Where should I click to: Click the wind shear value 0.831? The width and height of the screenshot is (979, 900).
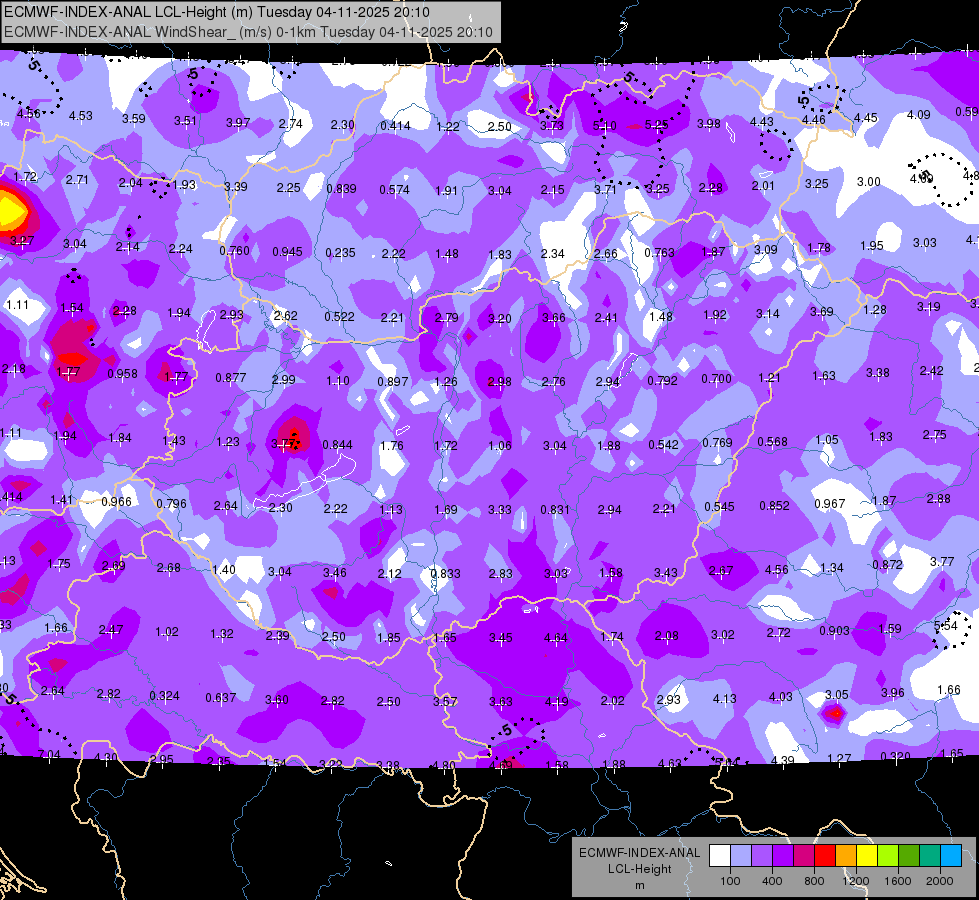(554, 510)
